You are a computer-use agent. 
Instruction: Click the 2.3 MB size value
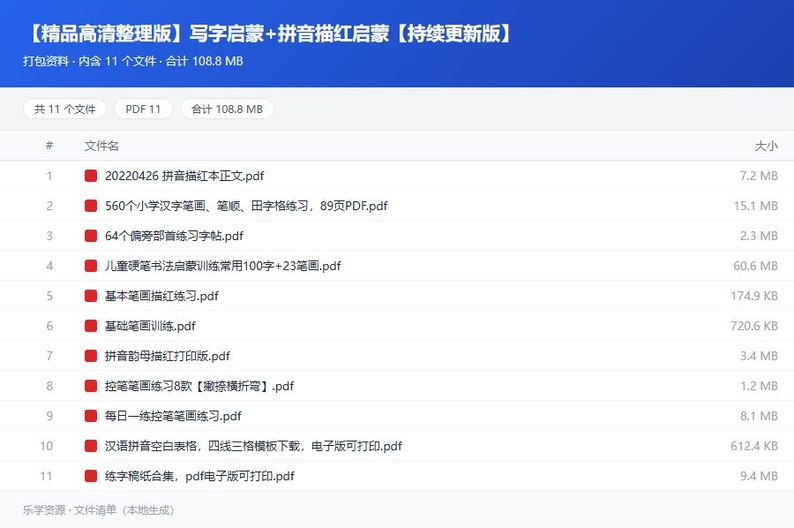[x=759, y=236]
